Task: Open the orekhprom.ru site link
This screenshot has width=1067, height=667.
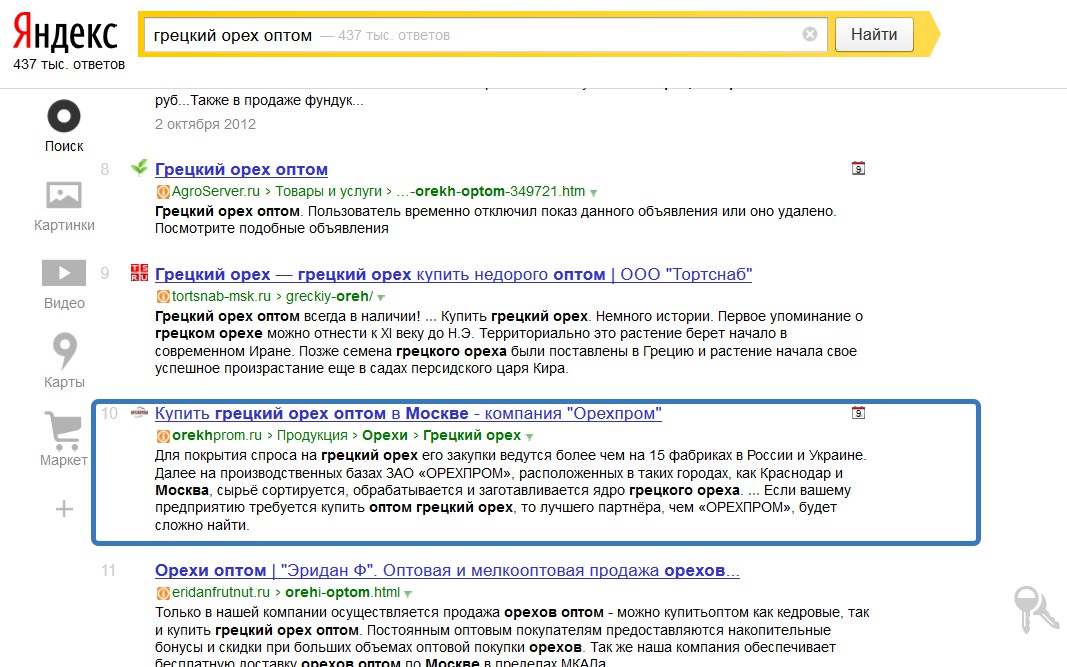Action: [216, 435]
